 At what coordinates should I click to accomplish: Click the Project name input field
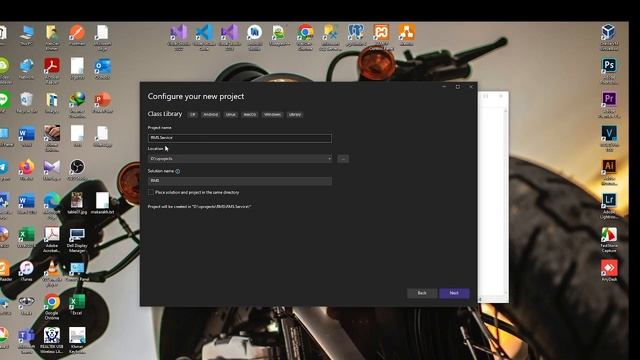click(x=240, y=138)
